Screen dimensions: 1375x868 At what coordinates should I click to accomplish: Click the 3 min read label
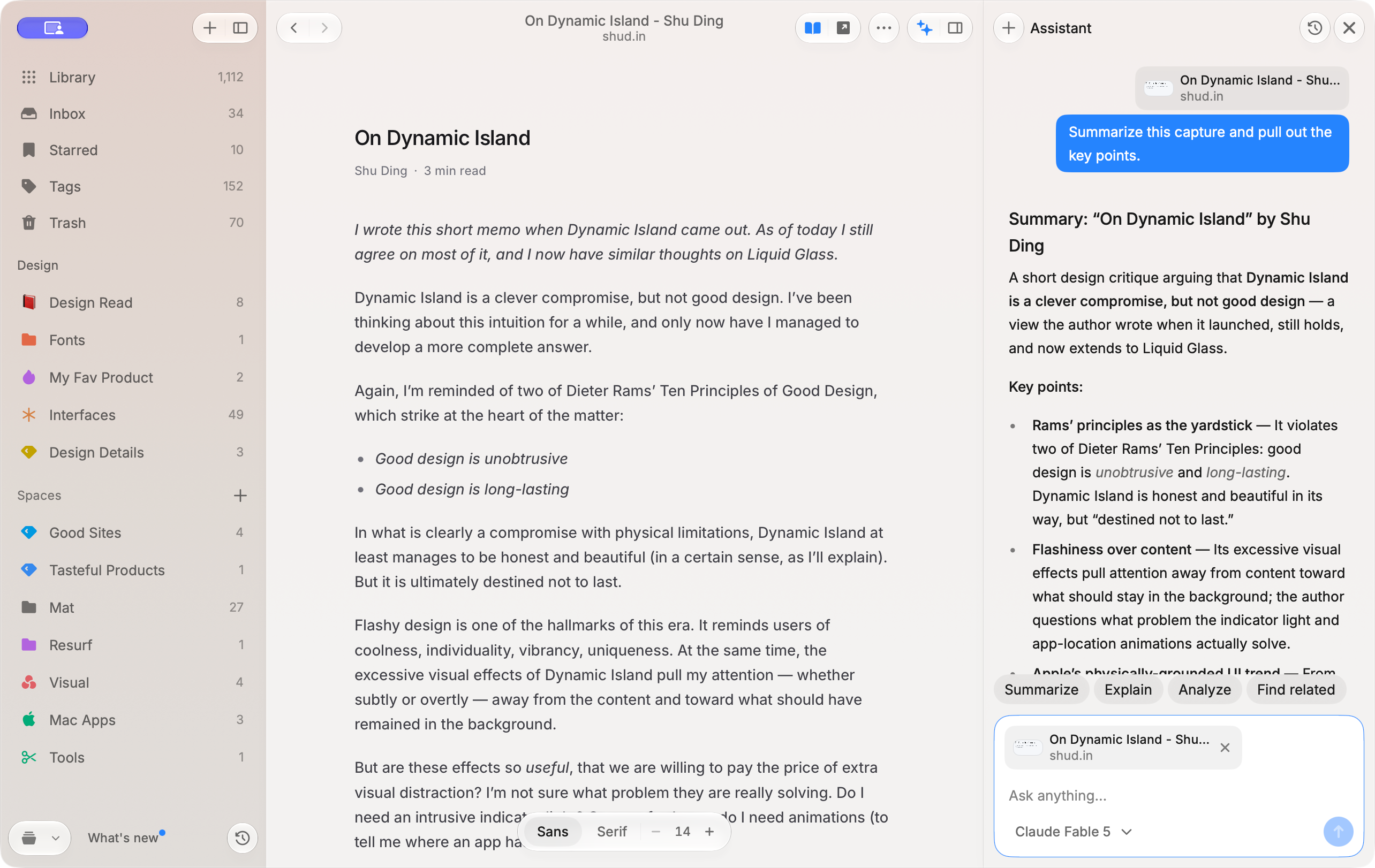[x=455, y=171]
